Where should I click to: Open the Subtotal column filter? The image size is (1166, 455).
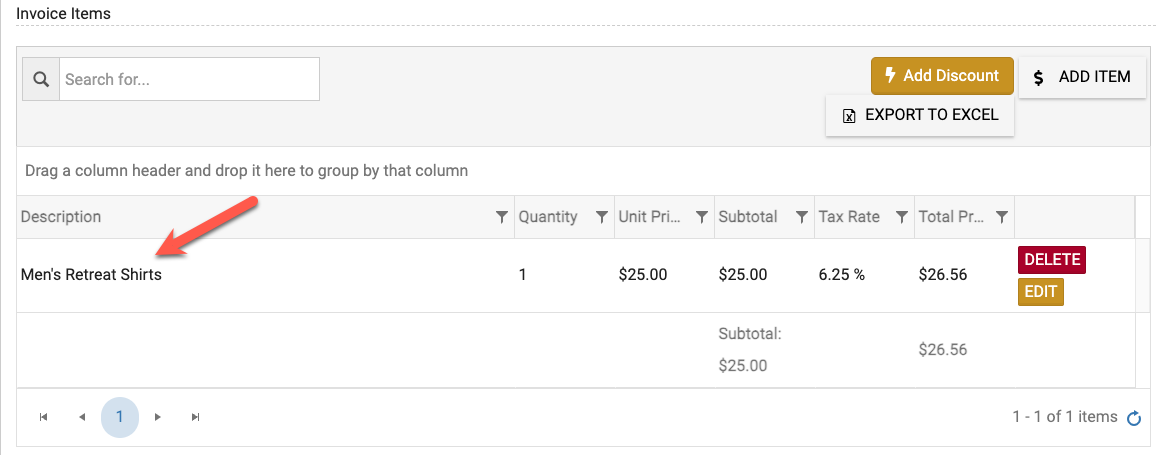click(802, 217)
